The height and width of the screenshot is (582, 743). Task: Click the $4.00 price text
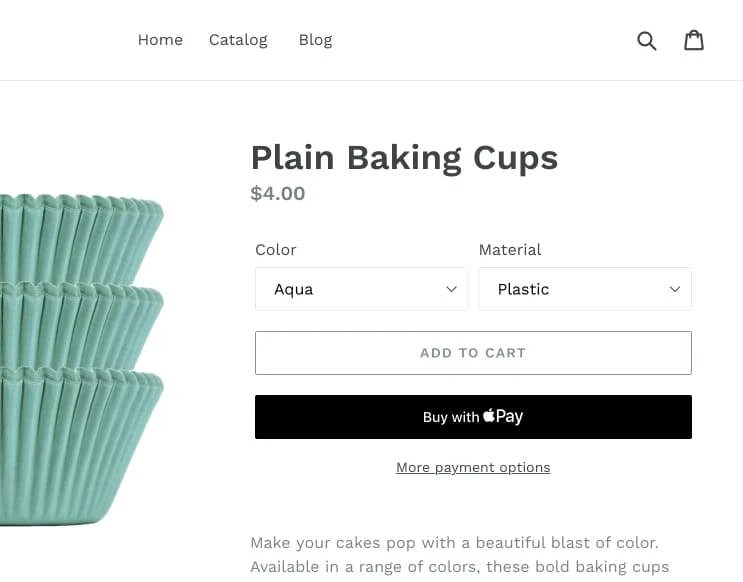(278, 193)
